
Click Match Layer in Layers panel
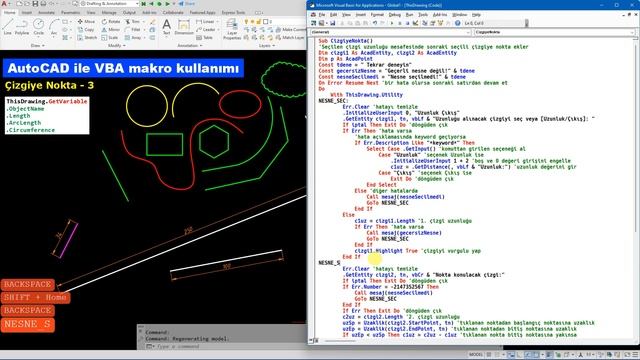pyautogui.click(x=289, y=38)
